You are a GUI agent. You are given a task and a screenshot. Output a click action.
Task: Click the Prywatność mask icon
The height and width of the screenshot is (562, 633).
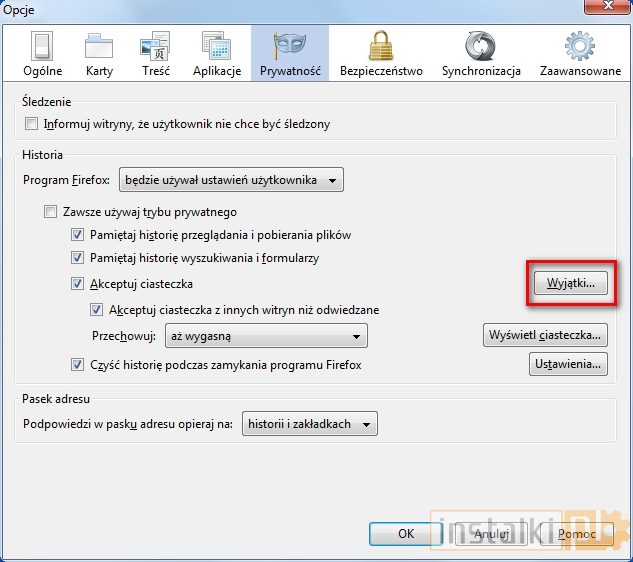pyautogui.click(x=289, y=47)
